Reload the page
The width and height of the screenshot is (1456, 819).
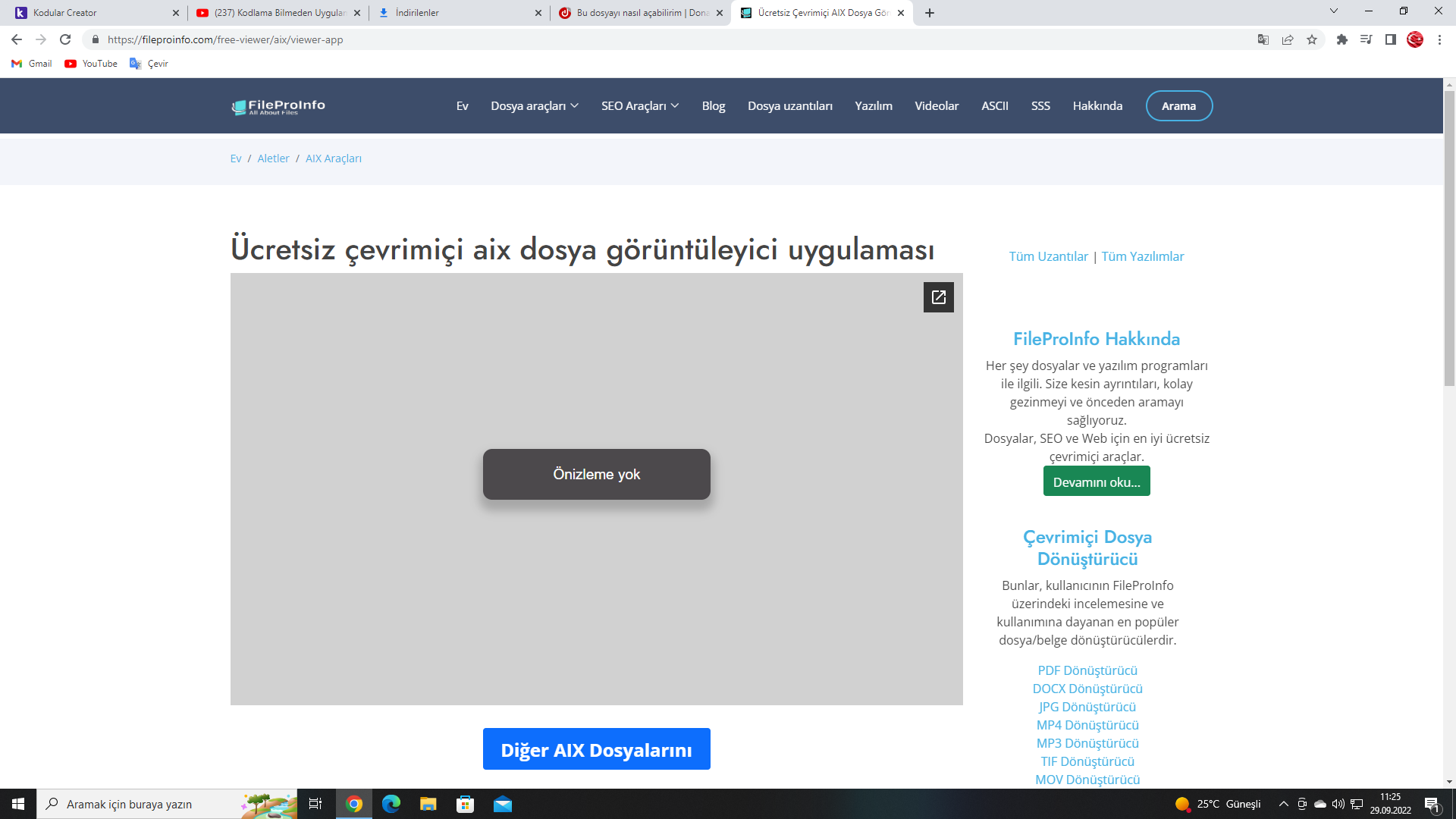click(x=65, y=39)
